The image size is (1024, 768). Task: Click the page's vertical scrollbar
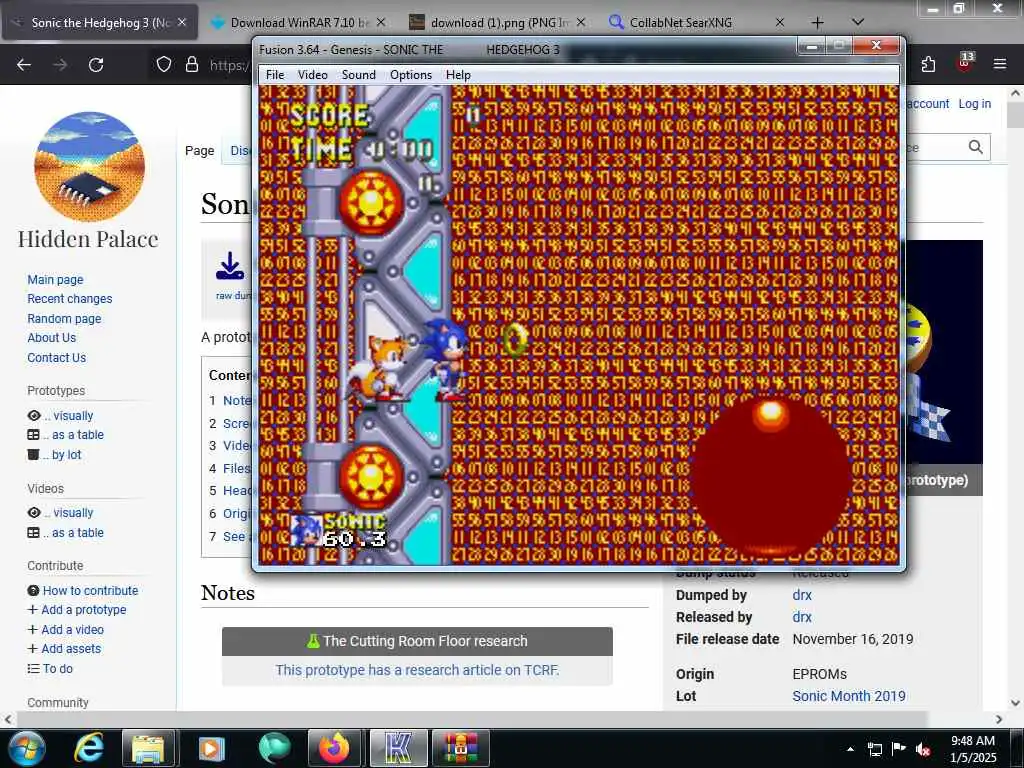[1015, 397]
